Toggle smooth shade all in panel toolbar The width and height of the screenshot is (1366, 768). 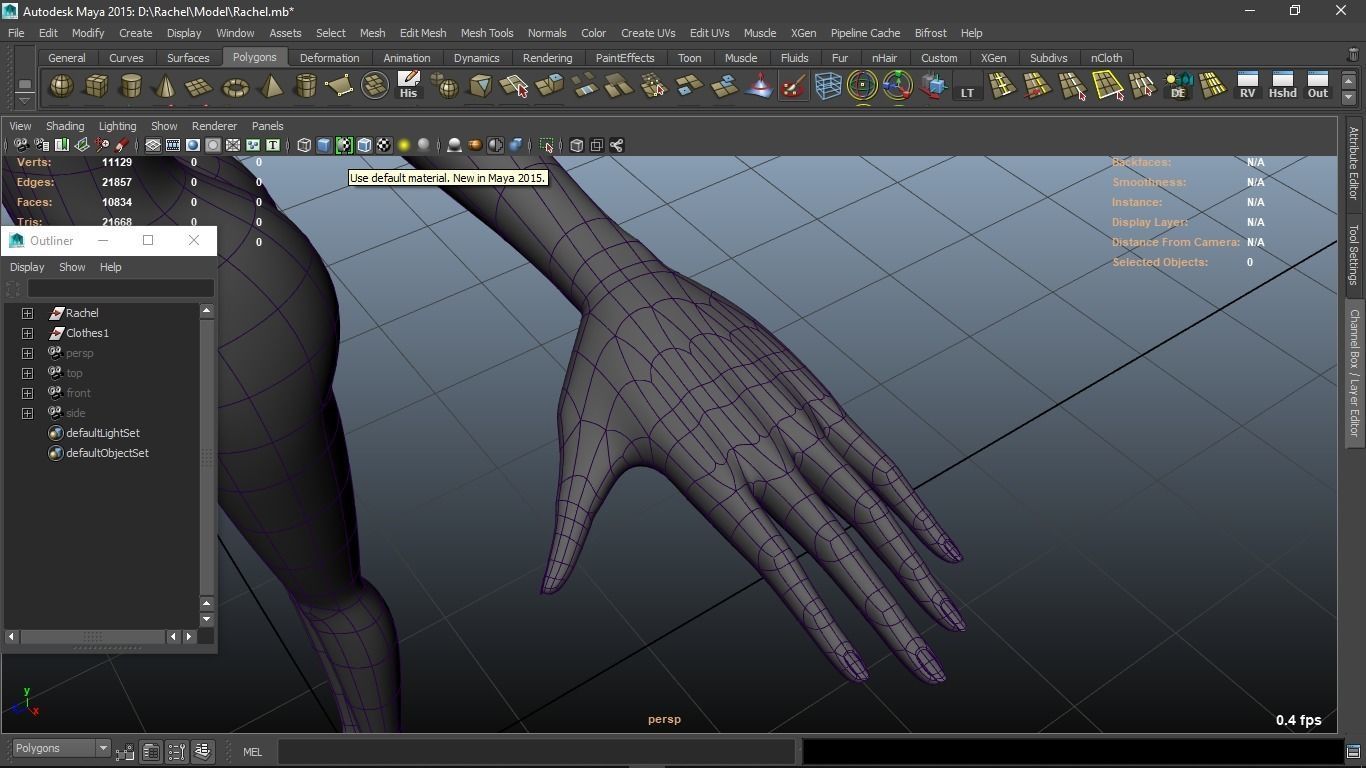tap(324, 145)
